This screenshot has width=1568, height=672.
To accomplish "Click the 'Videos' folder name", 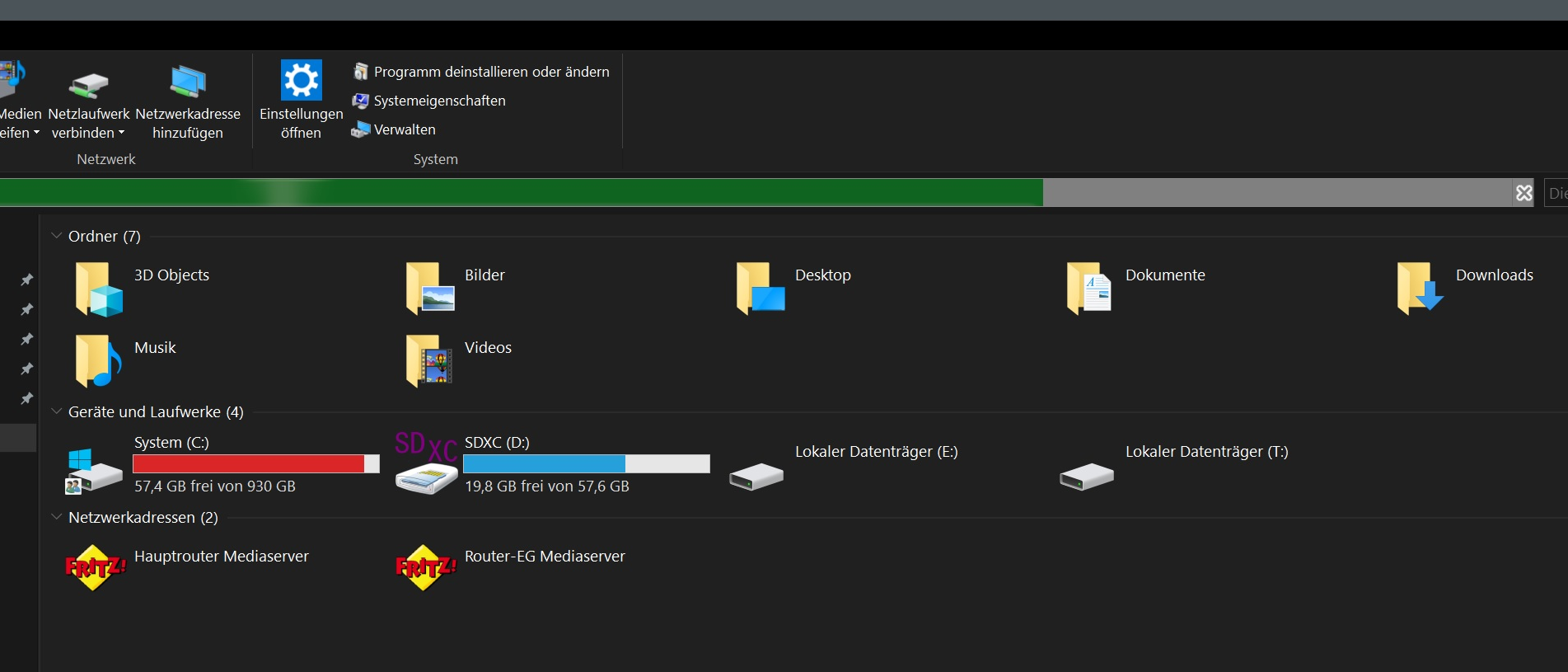I will point(488,348).
